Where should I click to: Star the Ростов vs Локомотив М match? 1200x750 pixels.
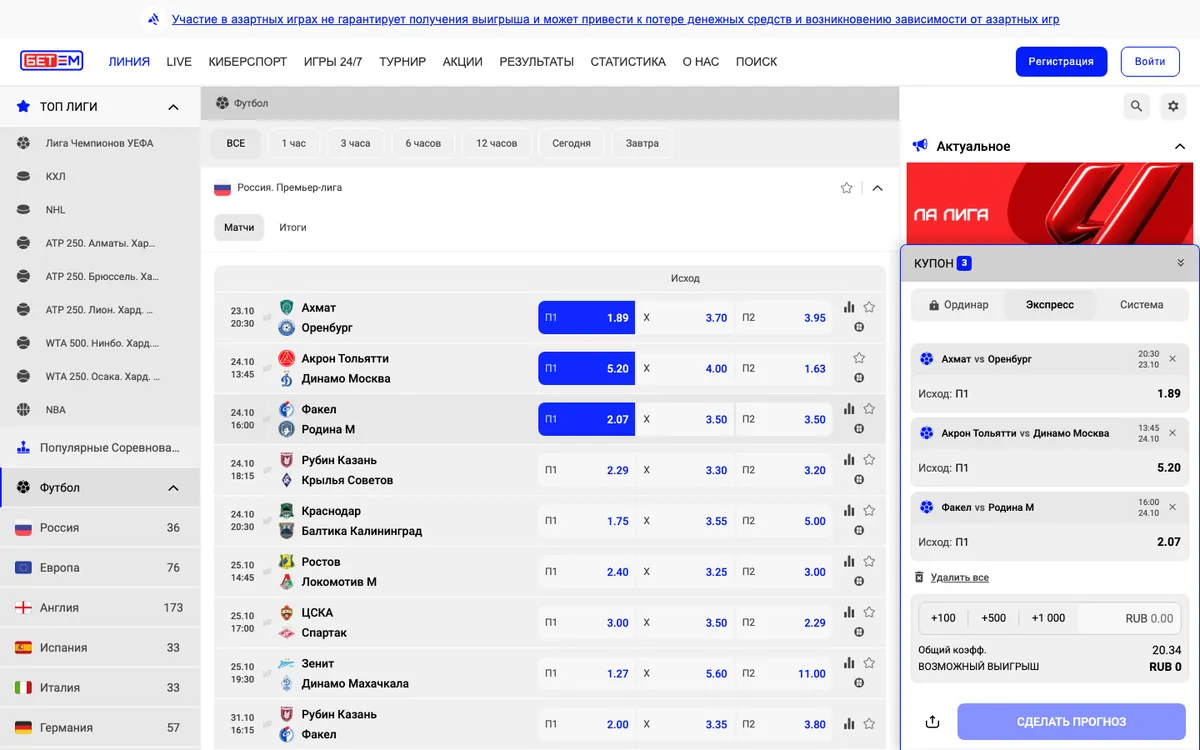coord(869,562)
